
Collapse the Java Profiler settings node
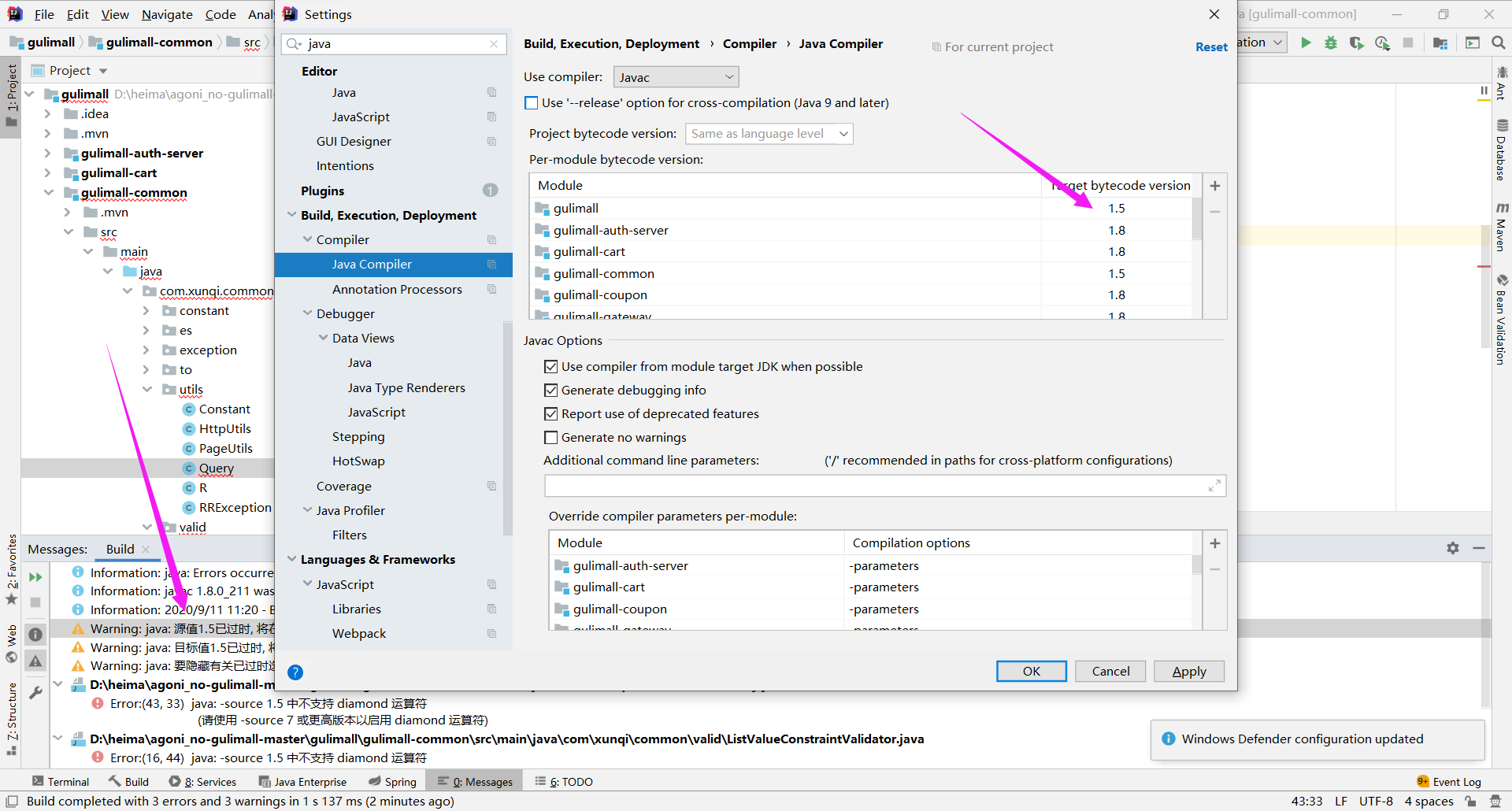click(307, 510)
